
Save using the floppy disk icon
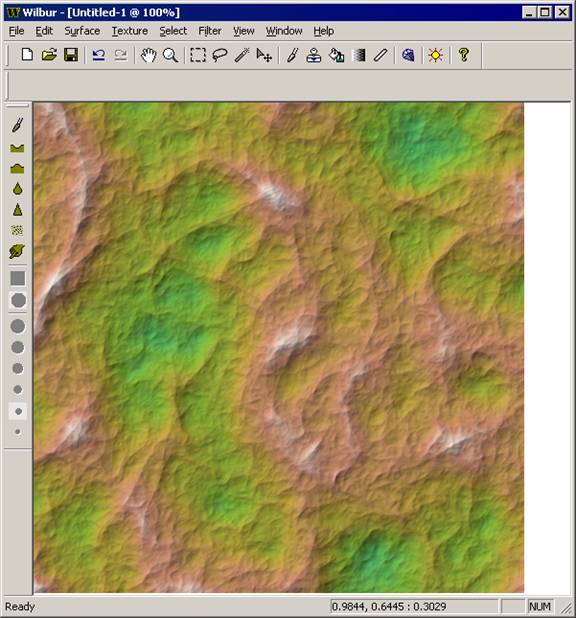(x=71, y=55)
